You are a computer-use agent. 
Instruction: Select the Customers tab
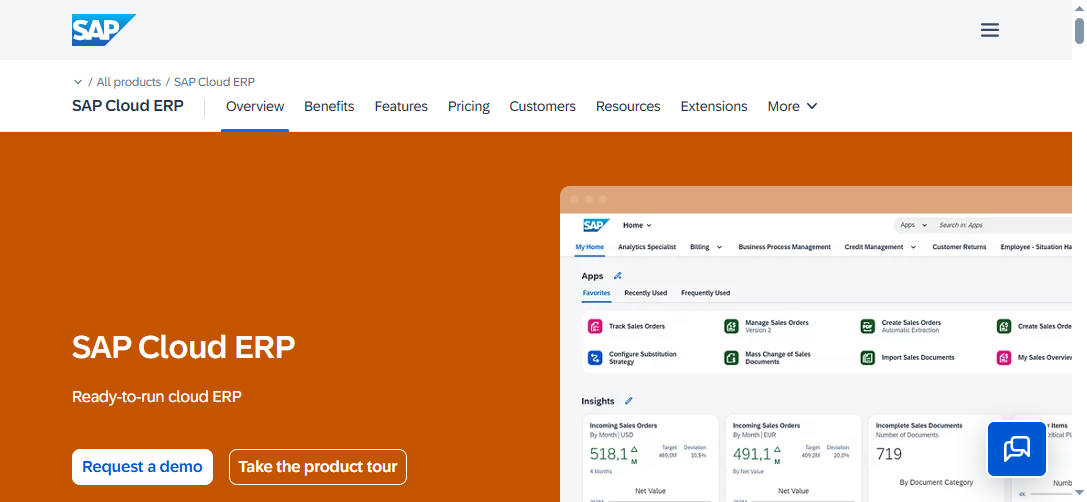542,106
